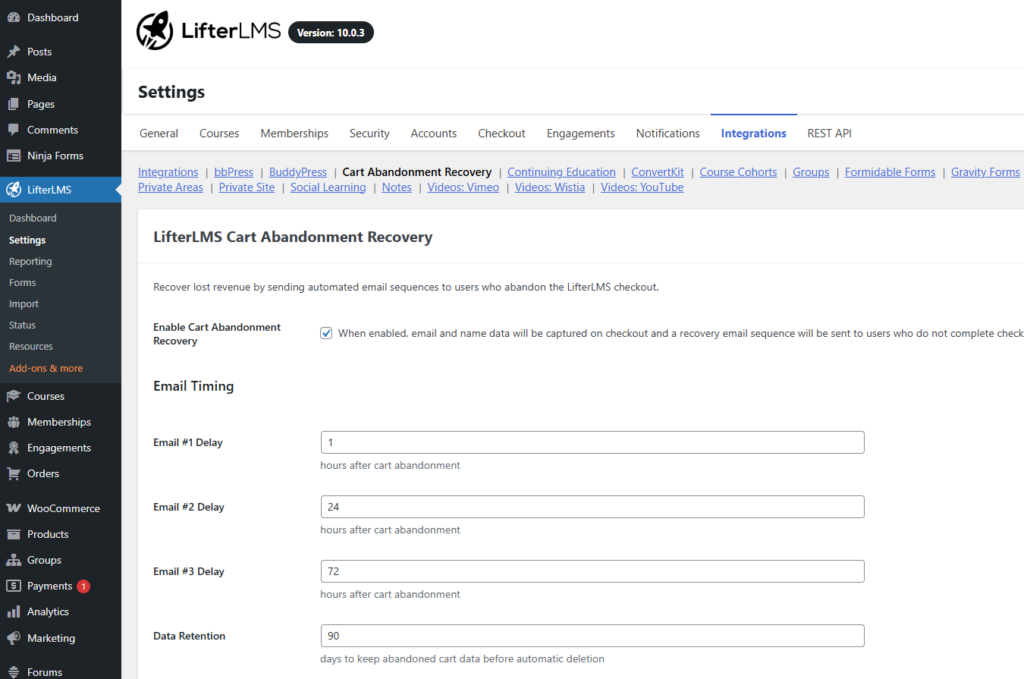This screenshot has height=679, width=1024.
Task: Open the Videos: Wistia link
Action: point(550,187)
